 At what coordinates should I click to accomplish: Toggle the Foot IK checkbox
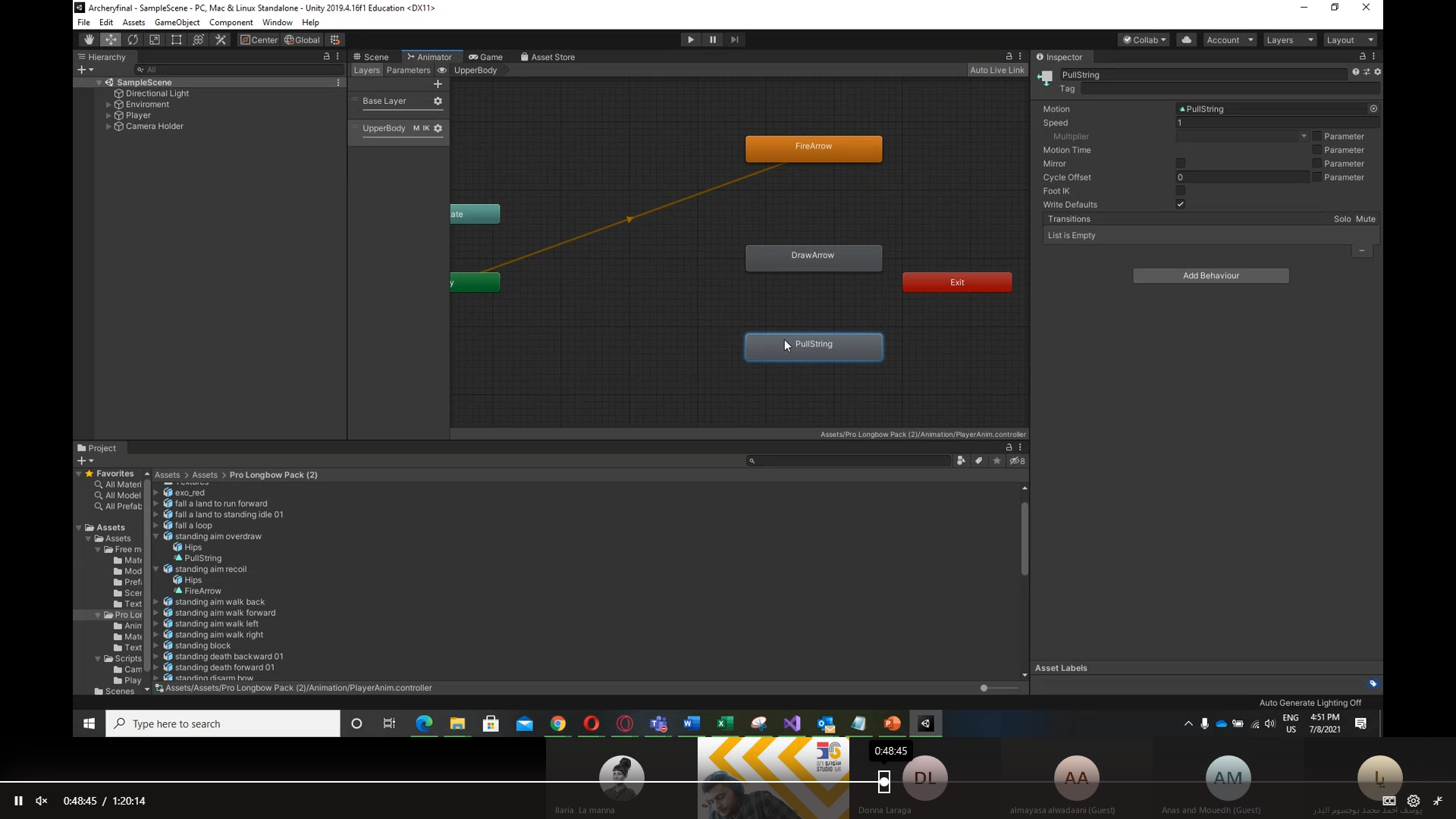(x=1181, y=191)
